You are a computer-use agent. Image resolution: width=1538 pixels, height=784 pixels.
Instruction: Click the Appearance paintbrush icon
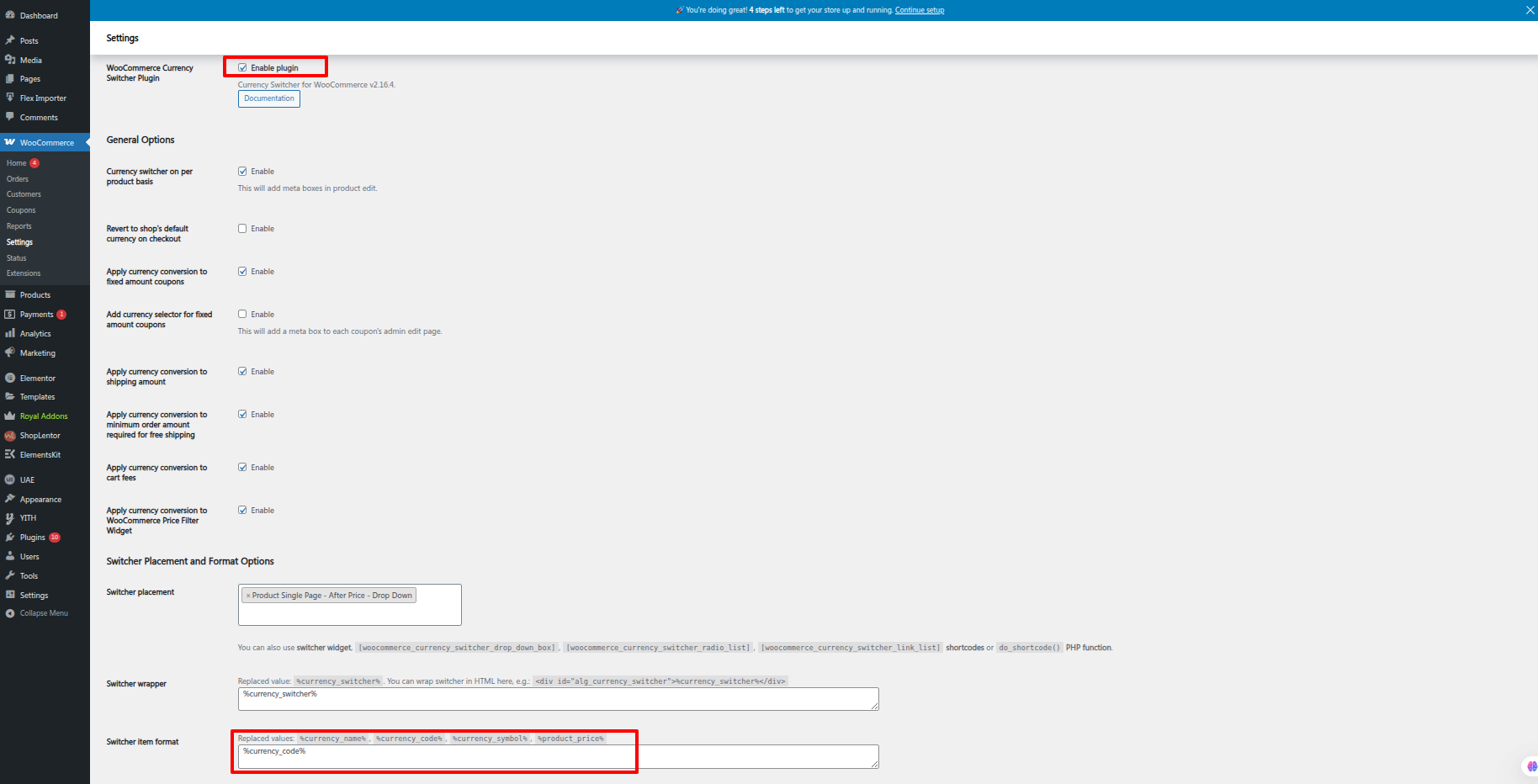pyautogui.click(x=10, y=499)
